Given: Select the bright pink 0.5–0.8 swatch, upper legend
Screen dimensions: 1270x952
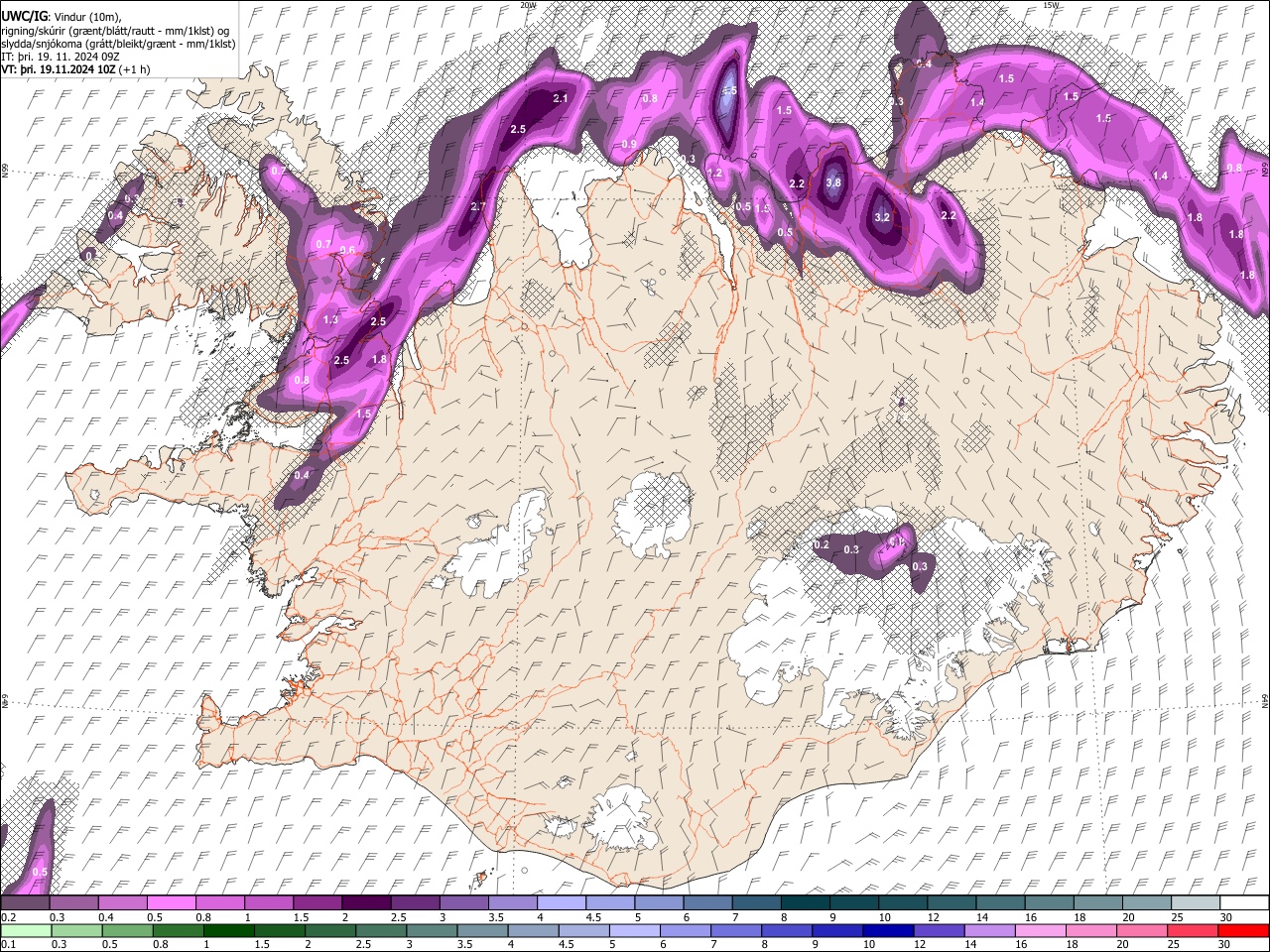Looking at the screenshot, I should pyautogui.click(x=171, y=903).
